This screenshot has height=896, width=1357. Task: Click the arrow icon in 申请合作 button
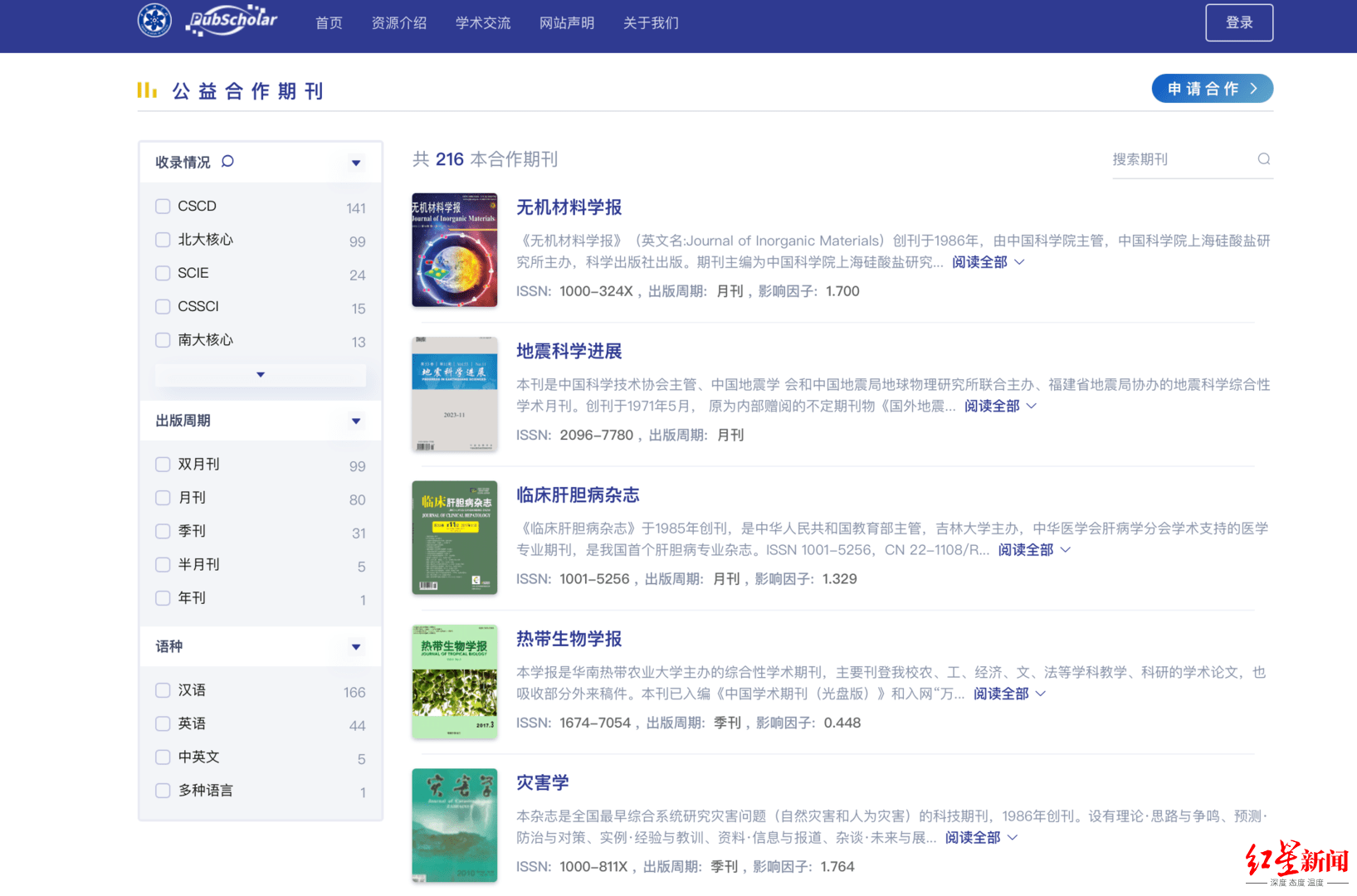(1253, 89)
